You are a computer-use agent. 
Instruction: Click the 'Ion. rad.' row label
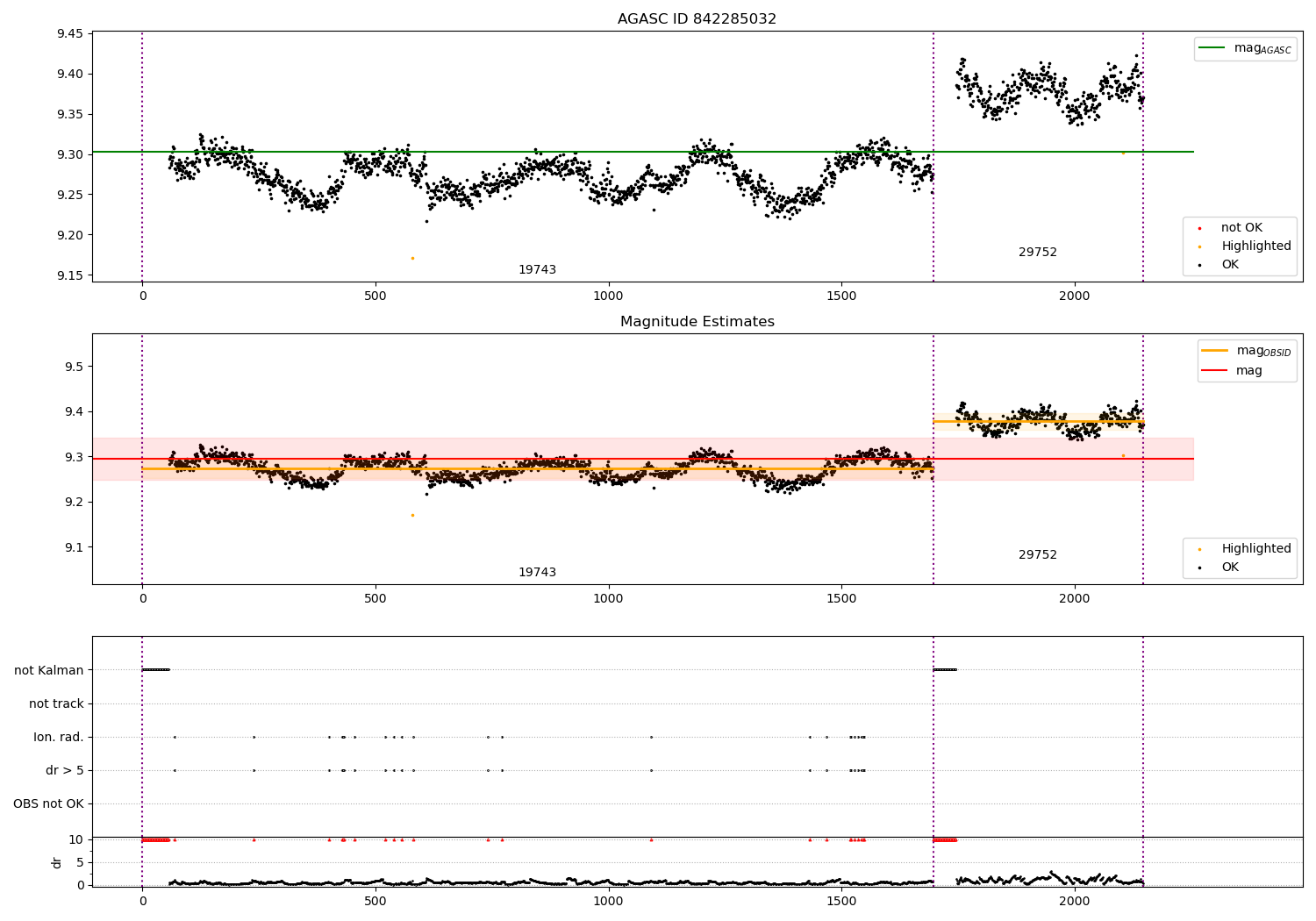tap(59, 737)
